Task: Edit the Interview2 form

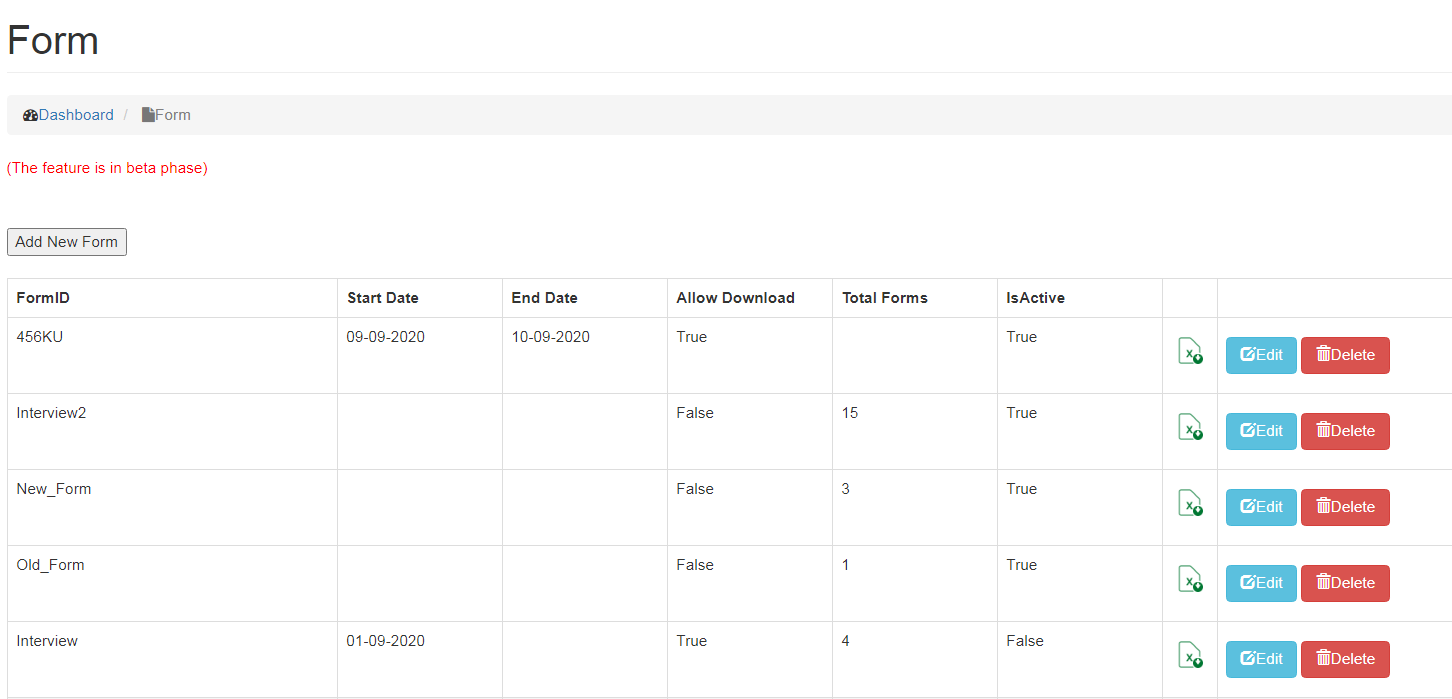Action: [1261, 431]
